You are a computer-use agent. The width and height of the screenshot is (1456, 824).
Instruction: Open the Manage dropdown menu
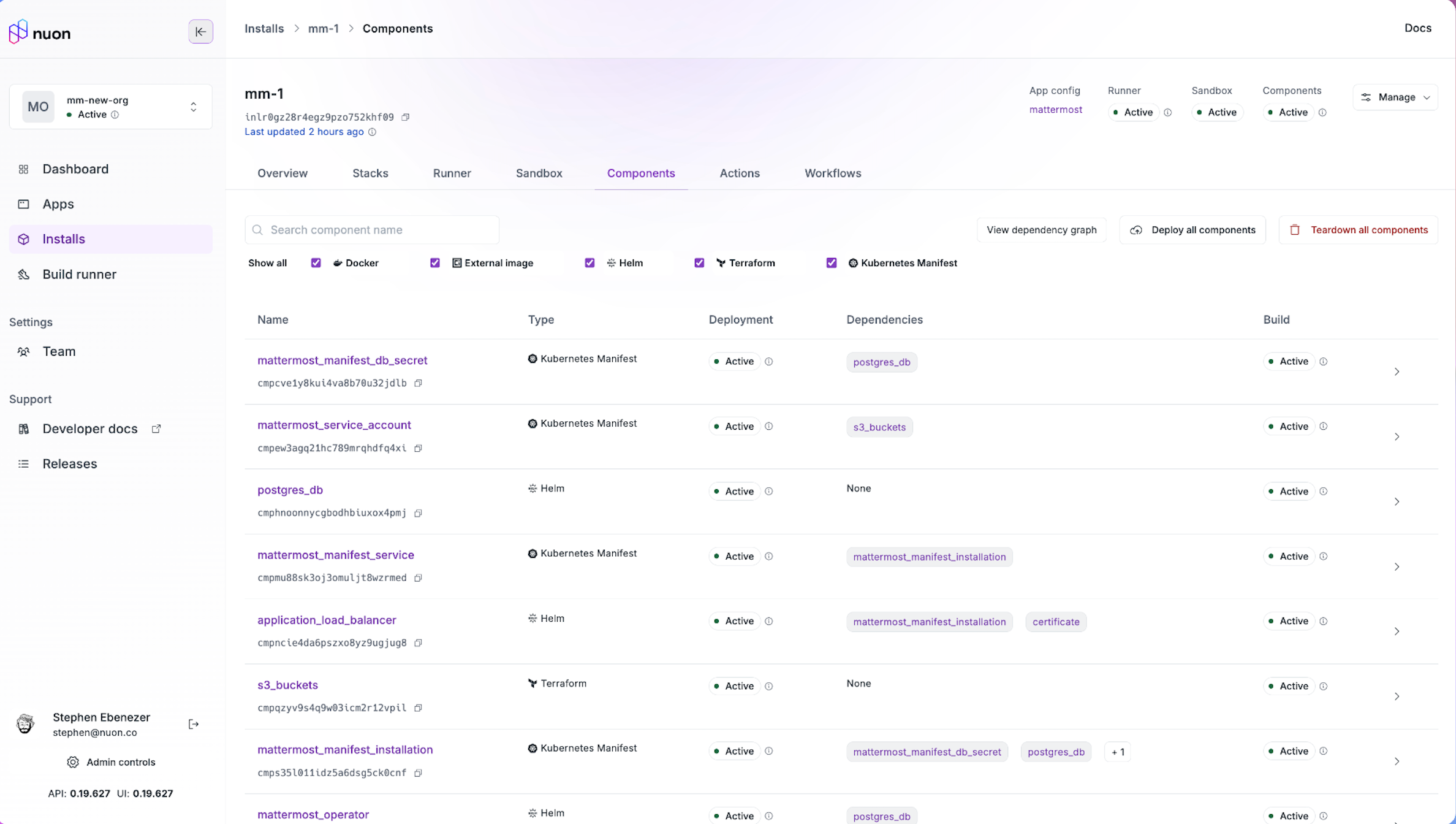(x=1395, y=97)
